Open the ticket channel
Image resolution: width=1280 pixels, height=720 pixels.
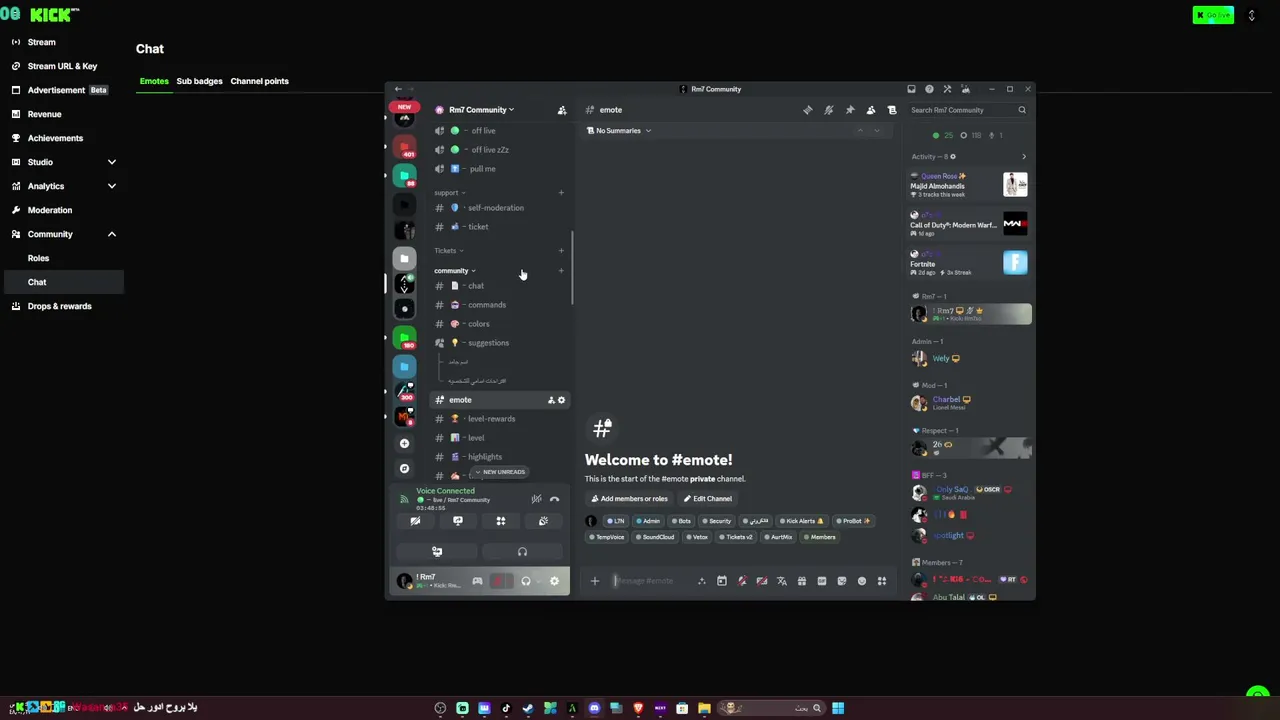(500, 227)
